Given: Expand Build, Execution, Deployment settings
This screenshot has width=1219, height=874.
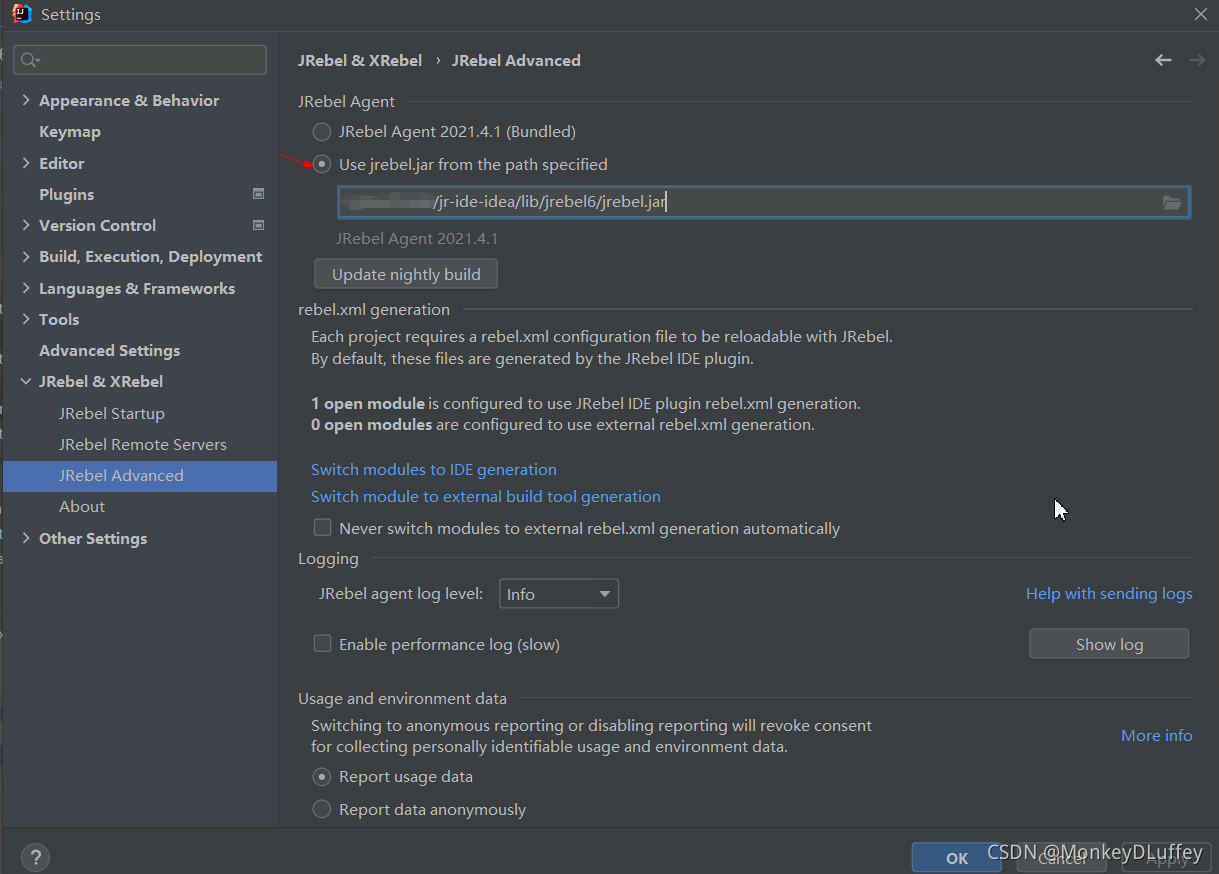Looking at the screenshot, I should tap(26, 256).
